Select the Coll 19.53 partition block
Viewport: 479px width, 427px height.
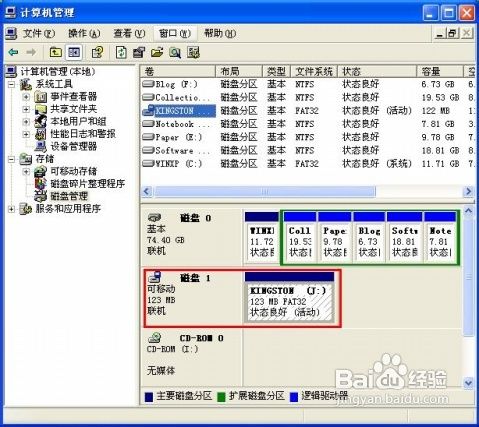click(300, 237)
